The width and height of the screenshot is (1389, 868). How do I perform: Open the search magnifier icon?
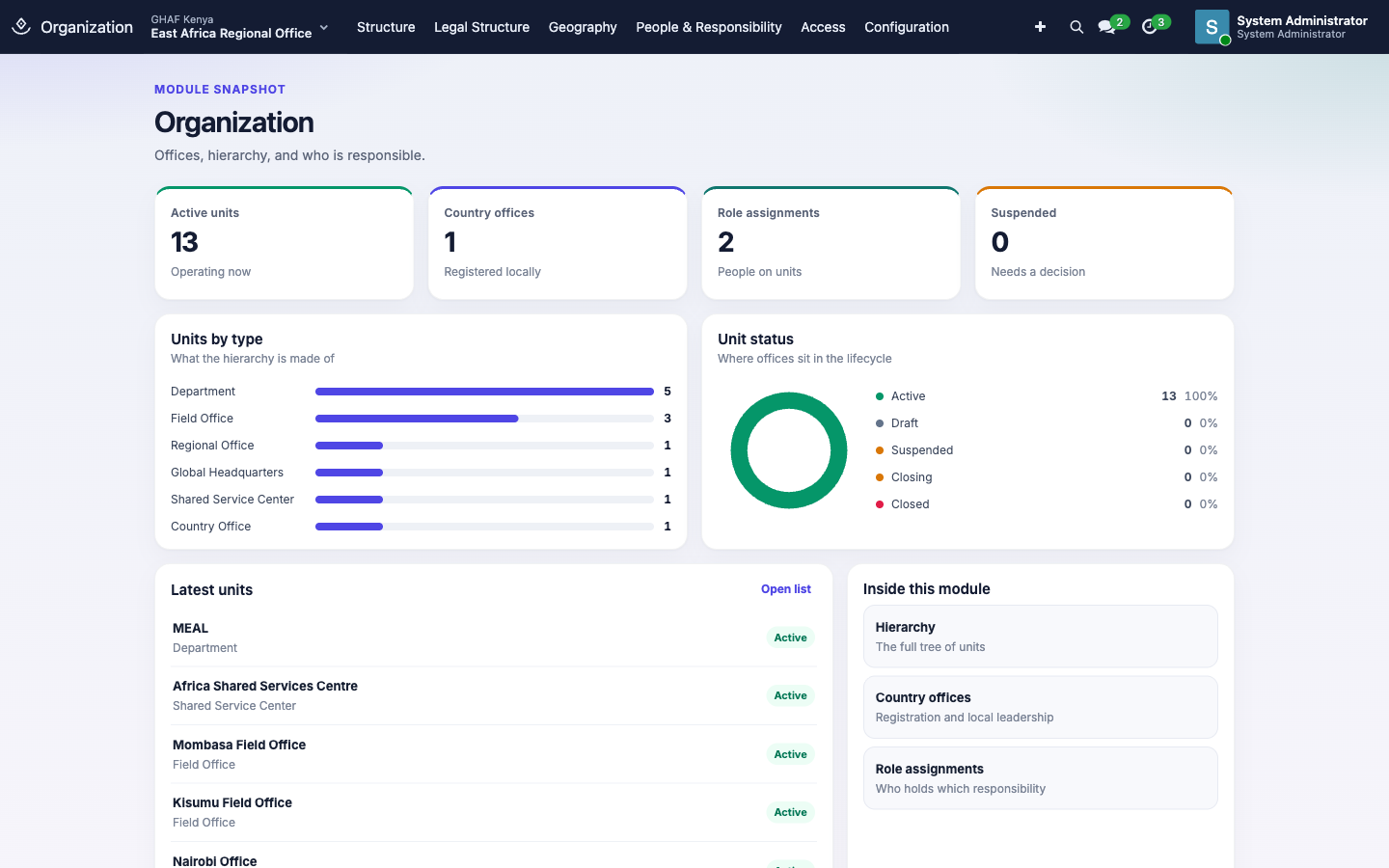coord(1076,27)
